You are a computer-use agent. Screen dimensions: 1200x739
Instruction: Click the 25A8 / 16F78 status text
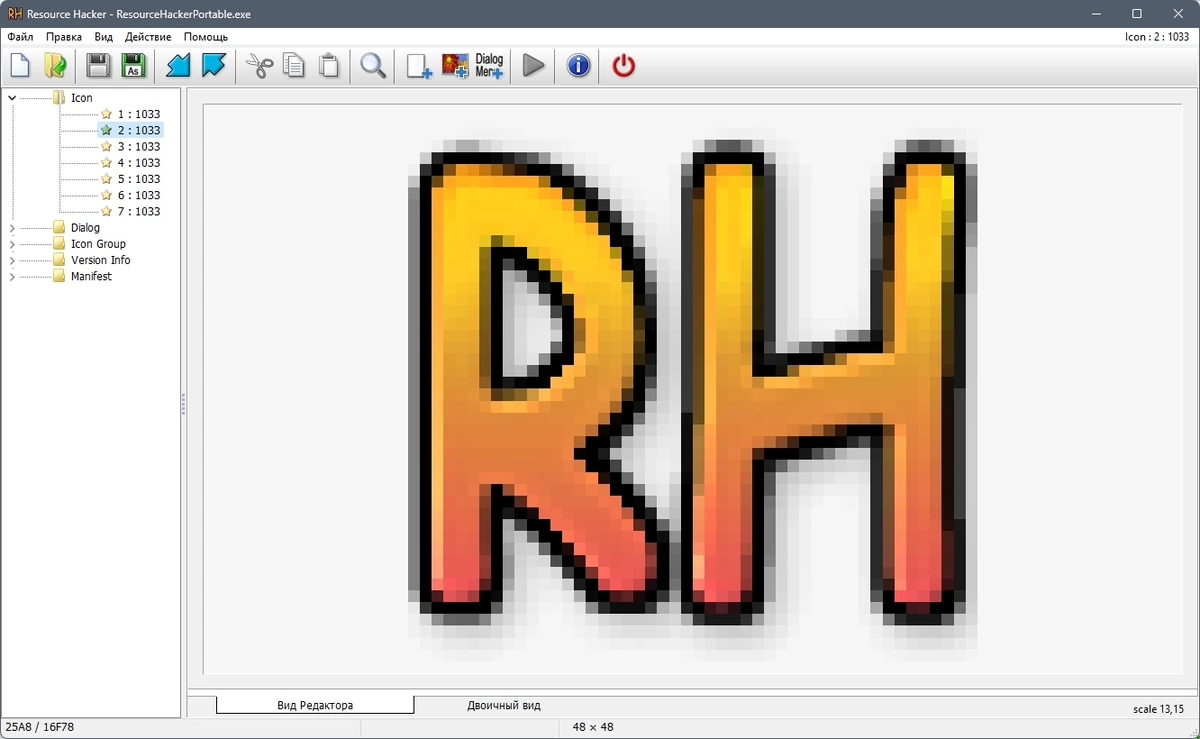coord(40,727)
